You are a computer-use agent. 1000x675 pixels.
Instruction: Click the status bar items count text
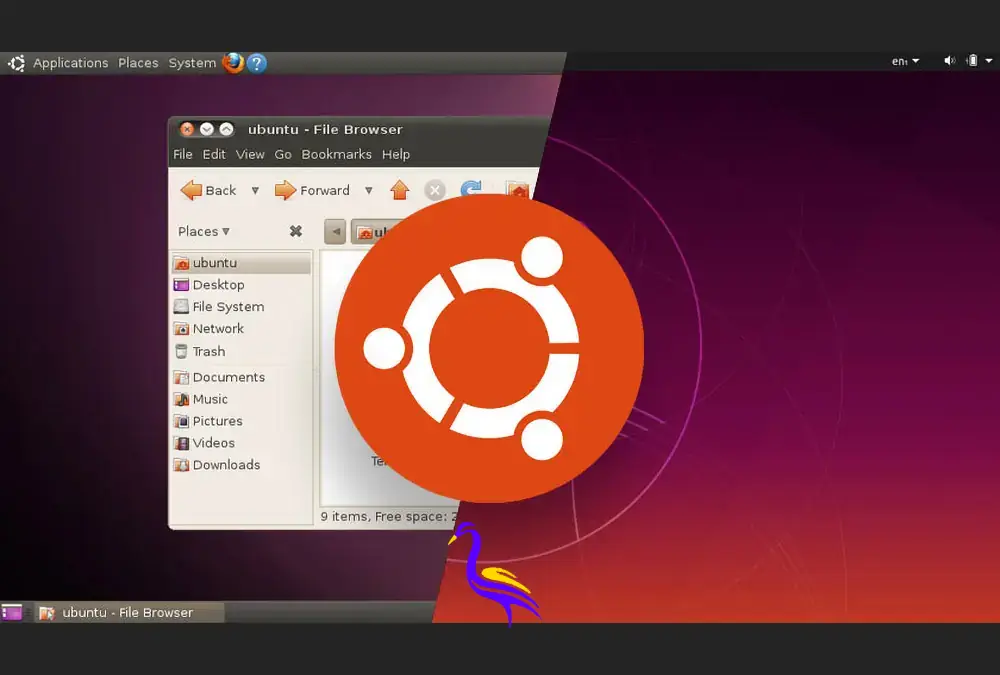tap(389, 516)
